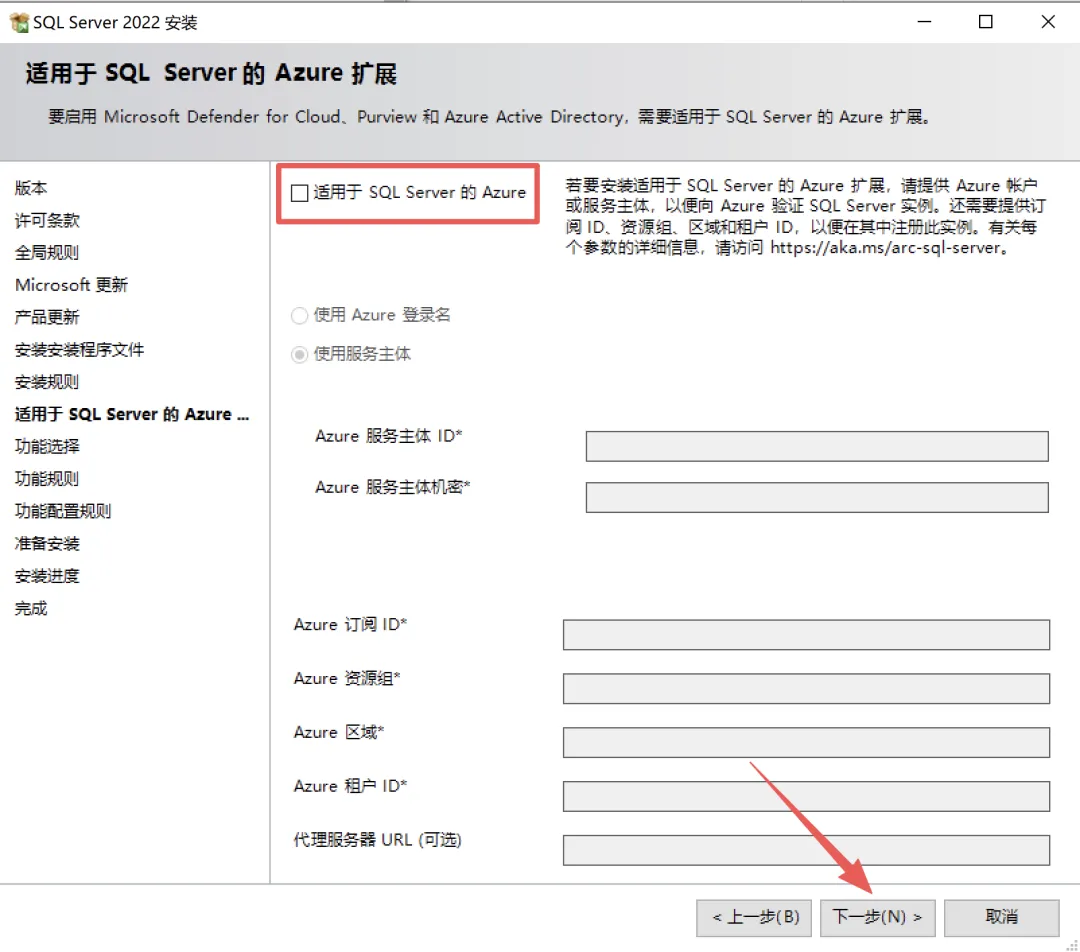Viewport: 1080px width, 952px height.
Task: Click the Azure 服务主体 ID input field
Action: 817,446
